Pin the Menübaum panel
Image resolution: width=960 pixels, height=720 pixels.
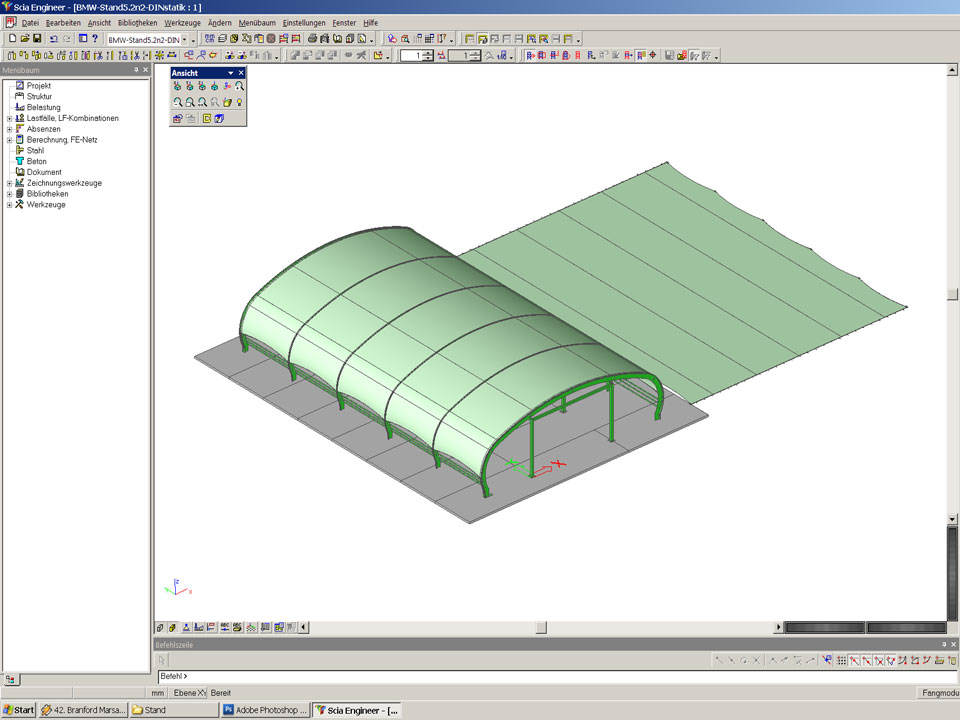[136, 70]
